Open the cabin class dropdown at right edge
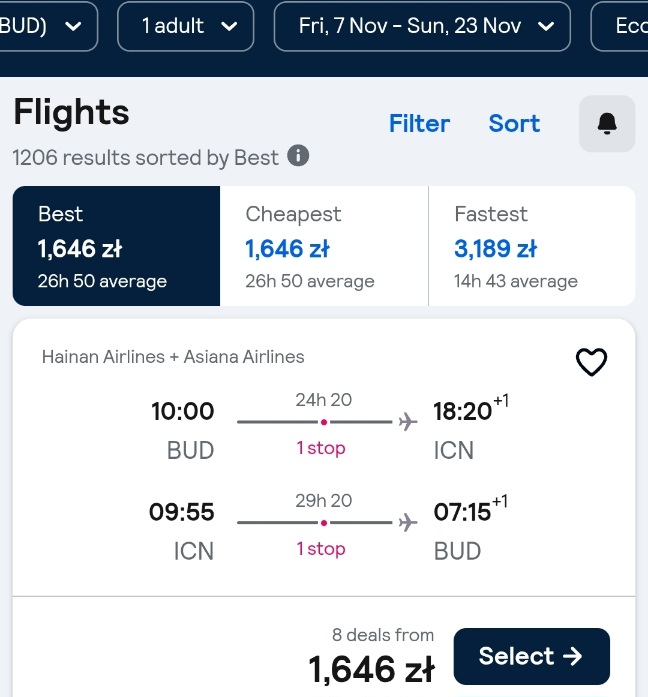The height and width of the screenshot is (697, 648). [x=620, y=26]
